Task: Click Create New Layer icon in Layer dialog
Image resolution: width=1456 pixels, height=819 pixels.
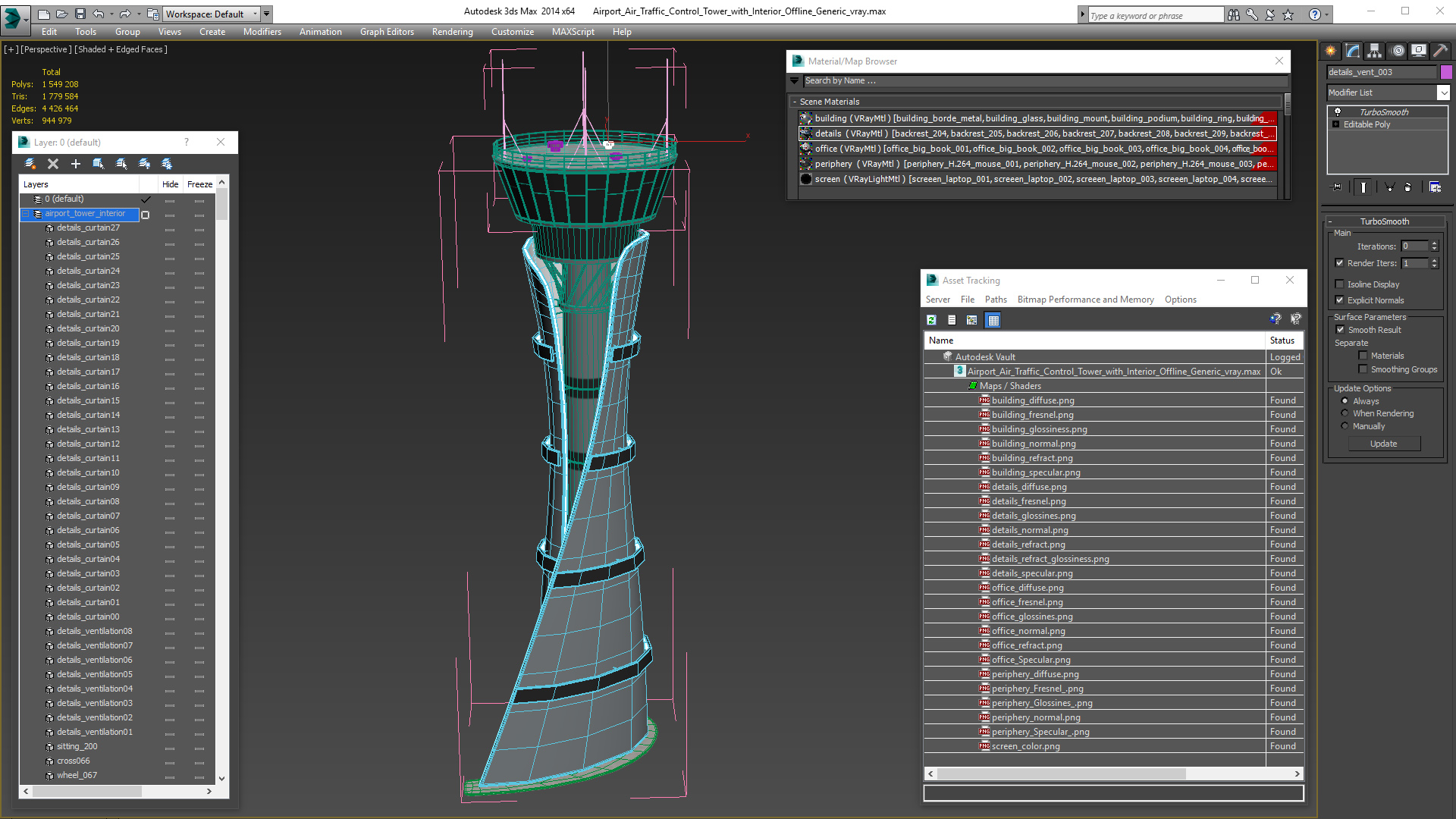Action: (30, 164)
